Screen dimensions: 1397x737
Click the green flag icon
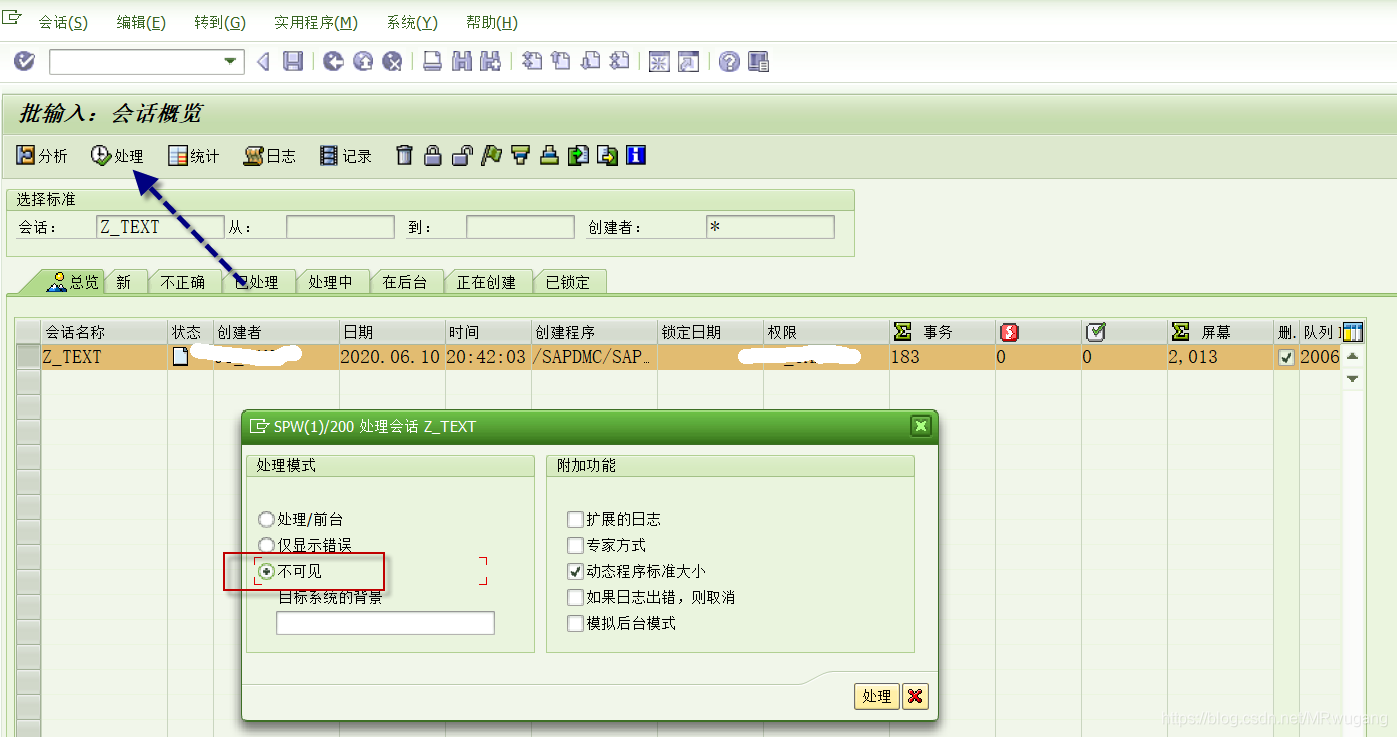490,155
